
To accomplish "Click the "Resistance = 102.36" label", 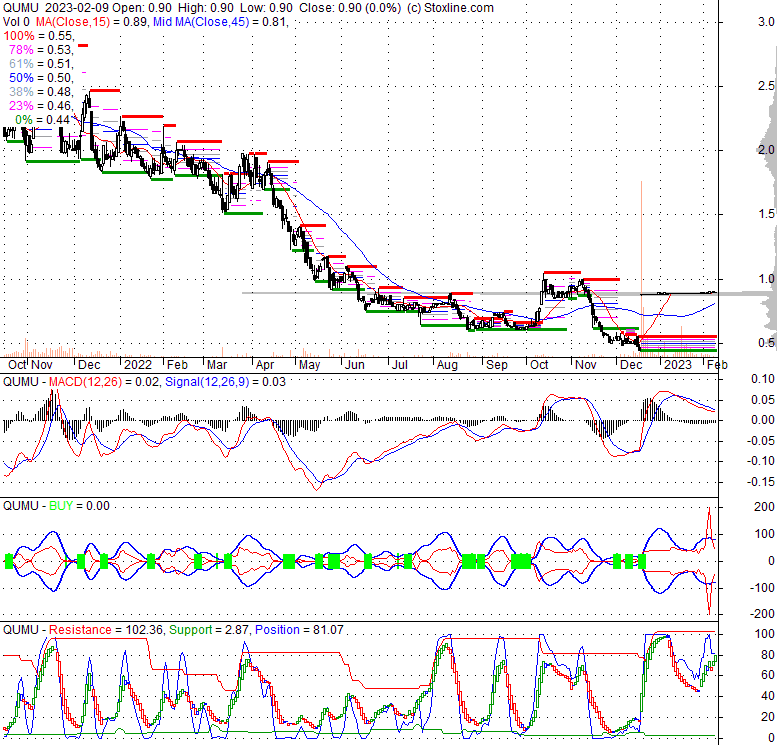I will tap(106, 630).
